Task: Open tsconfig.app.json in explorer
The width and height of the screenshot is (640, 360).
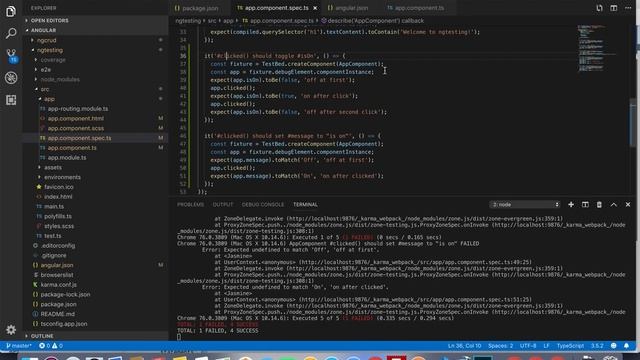Action: pos(96,324)
